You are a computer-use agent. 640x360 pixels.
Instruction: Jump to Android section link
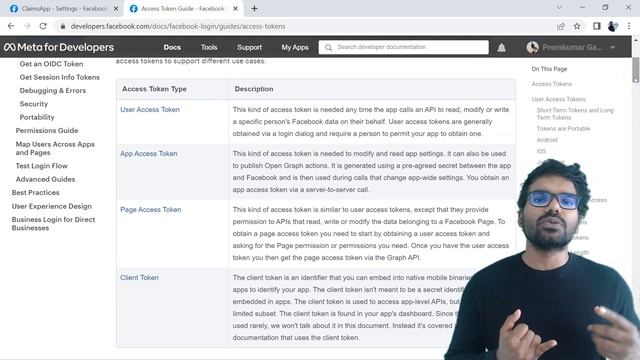(547, 140)
